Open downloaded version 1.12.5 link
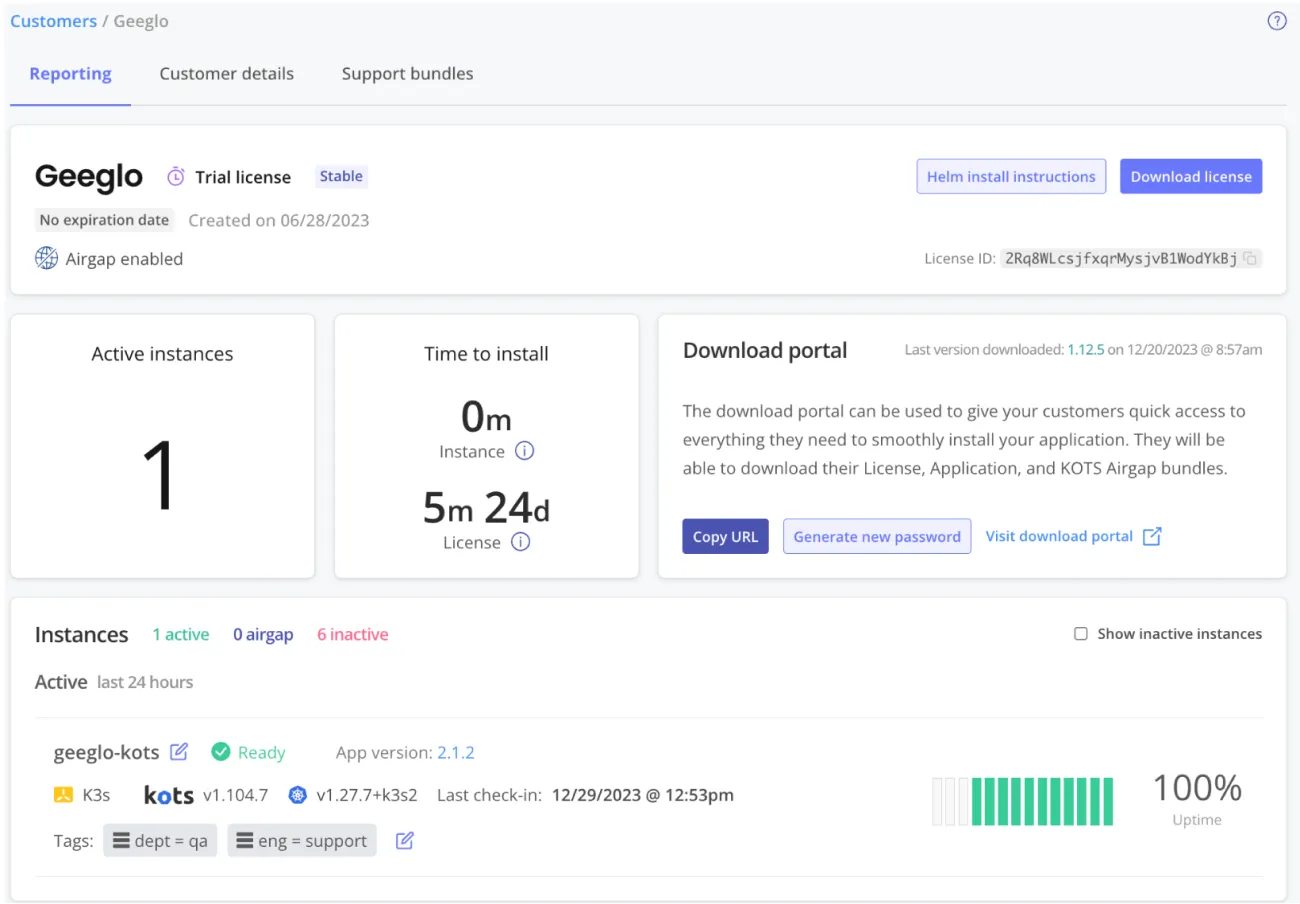The height and width of the screenshot is (904, 1300). pos(1086,350)
